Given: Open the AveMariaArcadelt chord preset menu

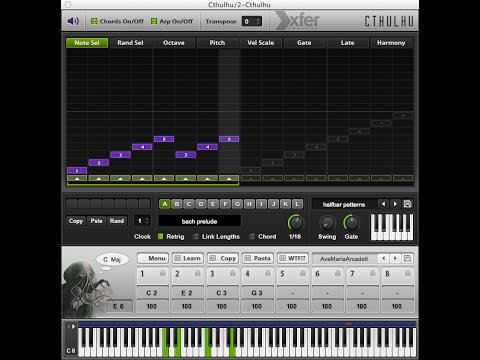Looking at the screenshot, I should (x=345, y=259).
